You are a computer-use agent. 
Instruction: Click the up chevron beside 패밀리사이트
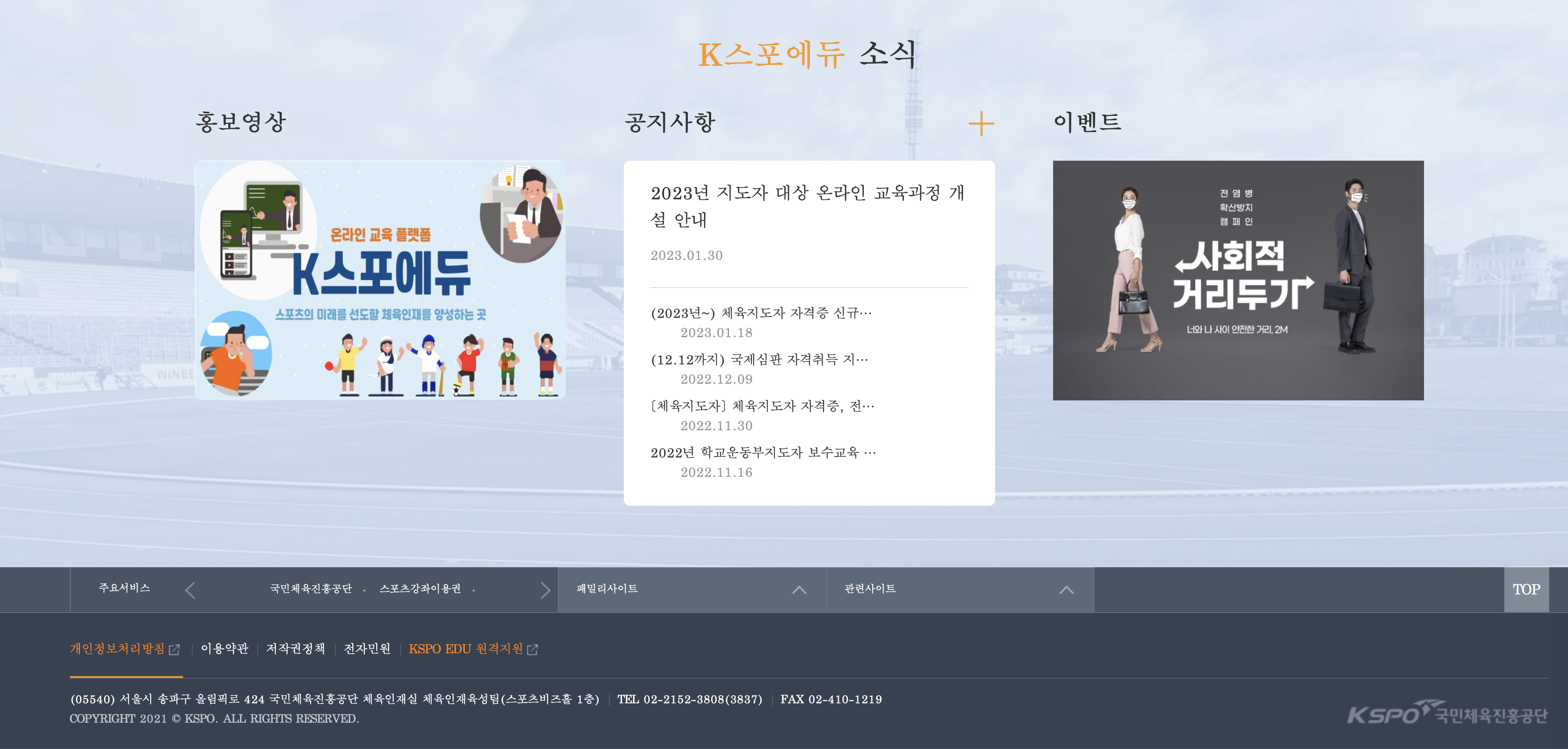[x=799, y=590]
